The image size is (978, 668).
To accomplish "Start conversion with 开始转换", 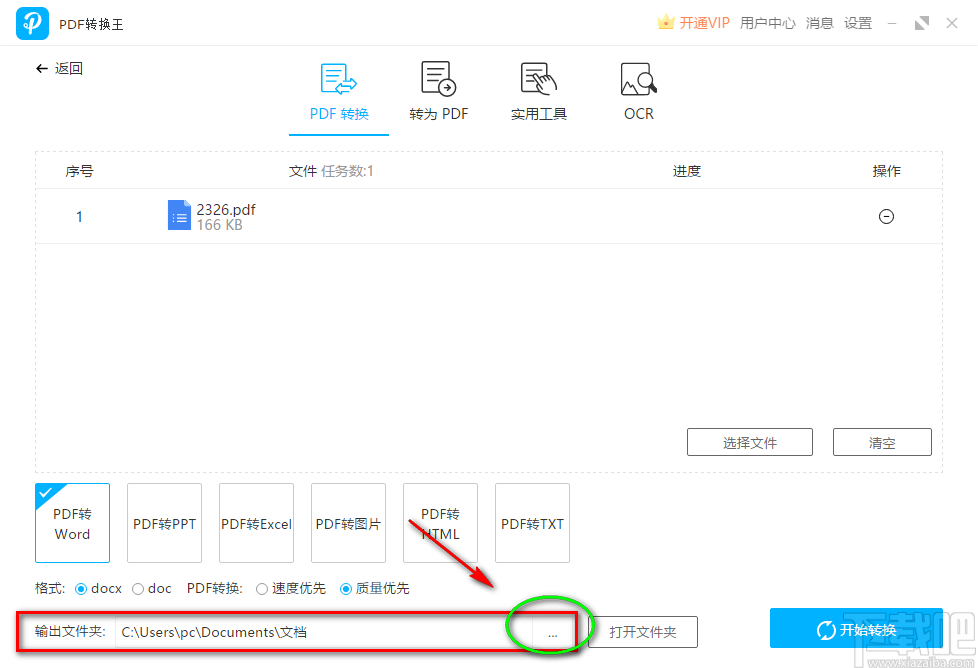I will pyautogui.click(x=856, y=629).
